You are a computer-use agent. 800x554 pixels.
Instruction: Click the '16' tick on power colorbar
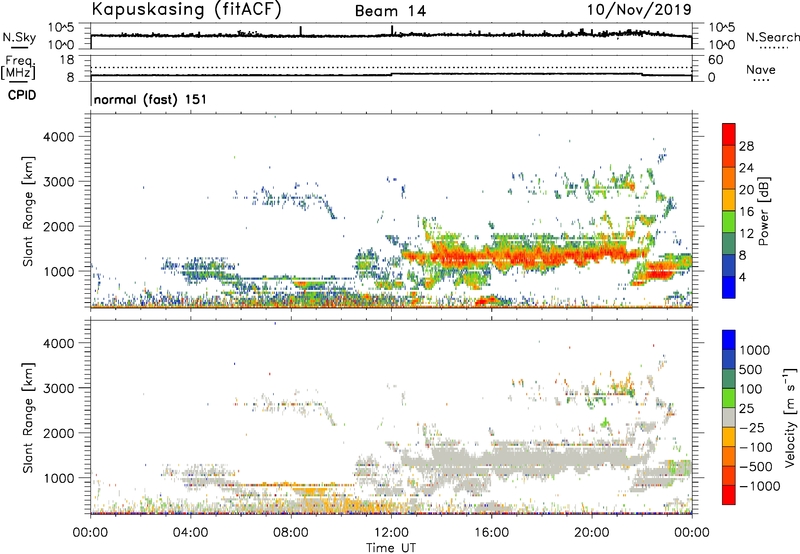(x=746, y=212)
